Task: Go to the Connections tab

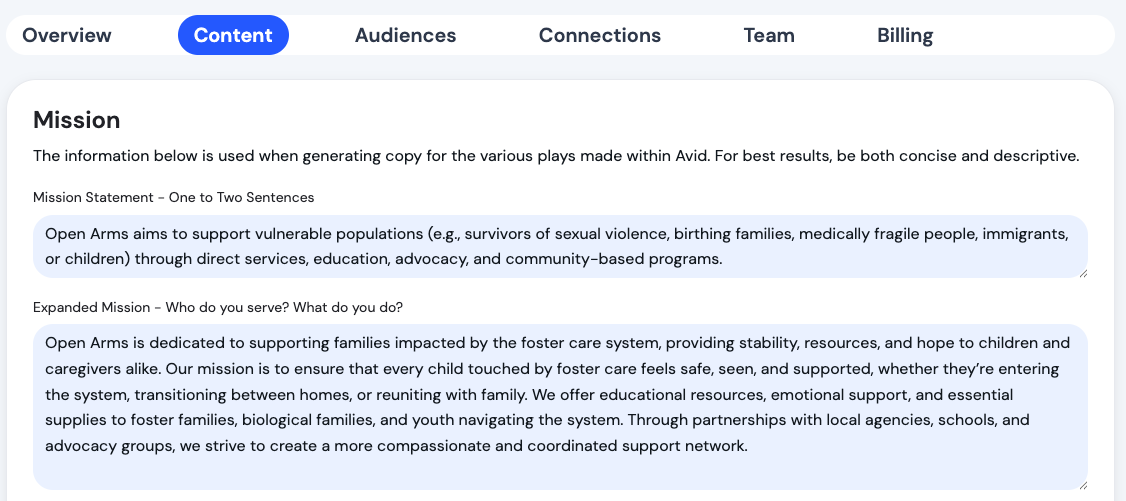Action: [x=599, y=36]
